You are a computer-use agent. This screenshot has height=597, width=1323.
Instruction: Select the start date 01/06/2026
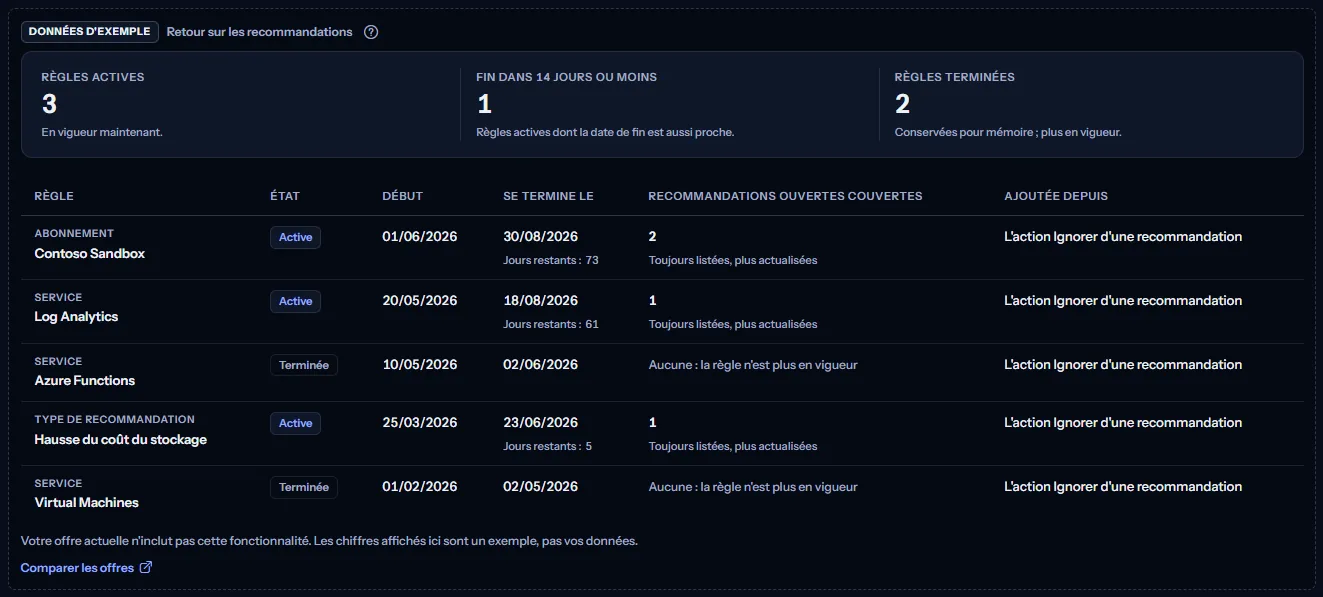(420, 237)
